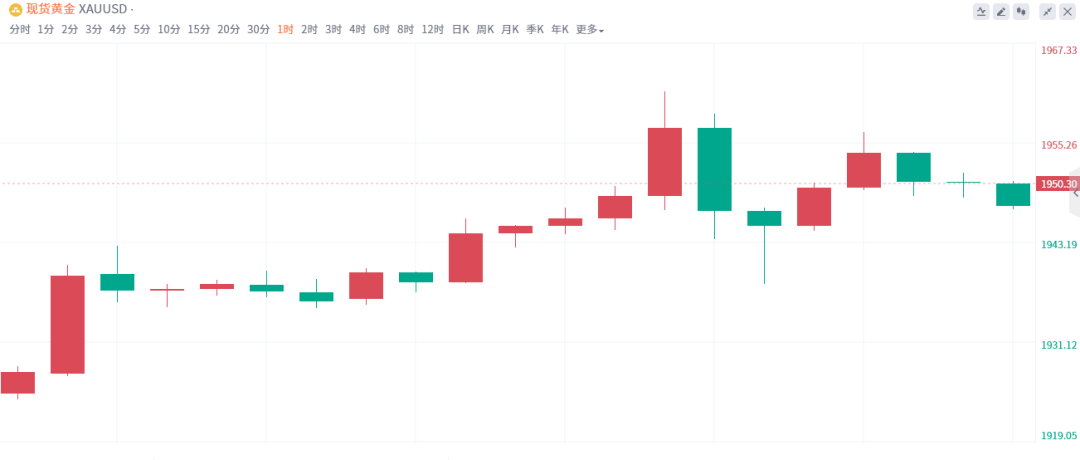Click the tallest green candlestick
Screen dimensions: 1080x460
714,169
